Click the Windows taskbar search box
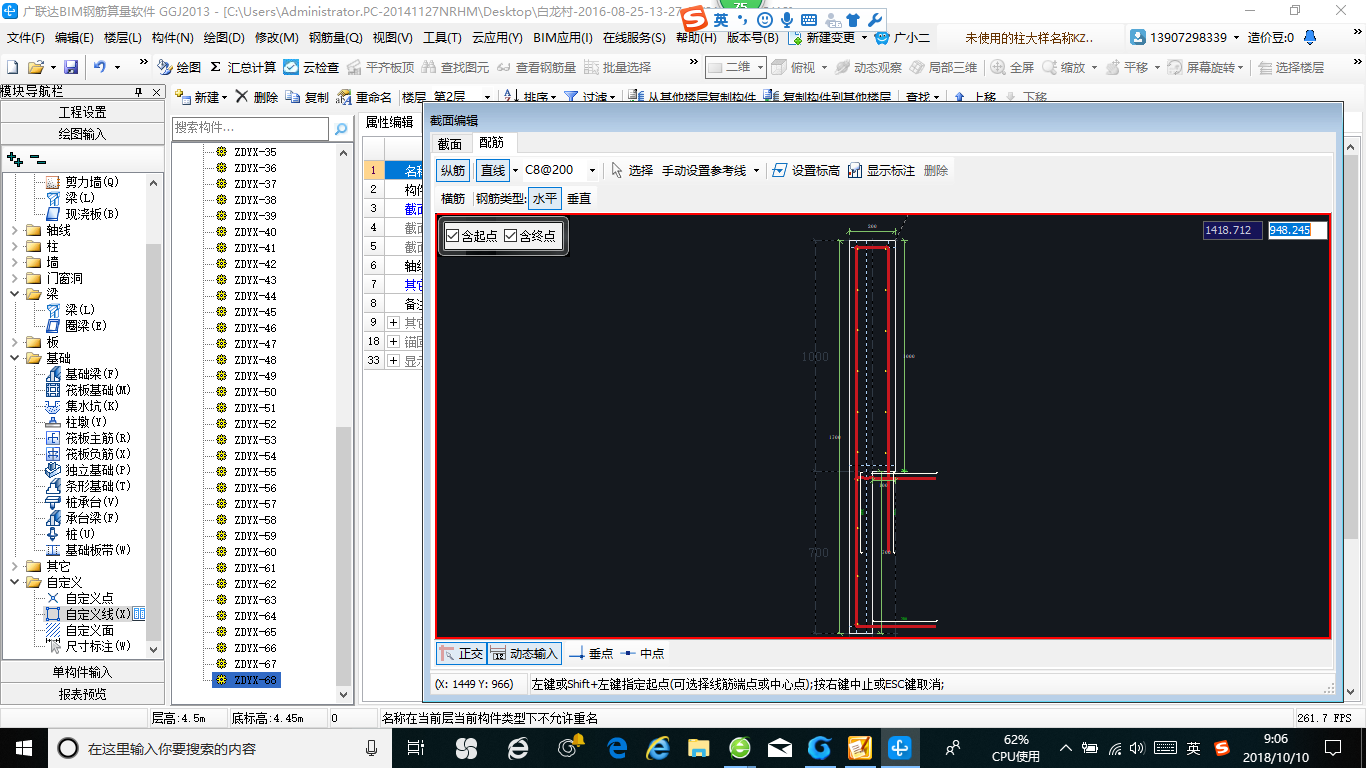This screenshot has height=768, width=1366. pos(220,748)
